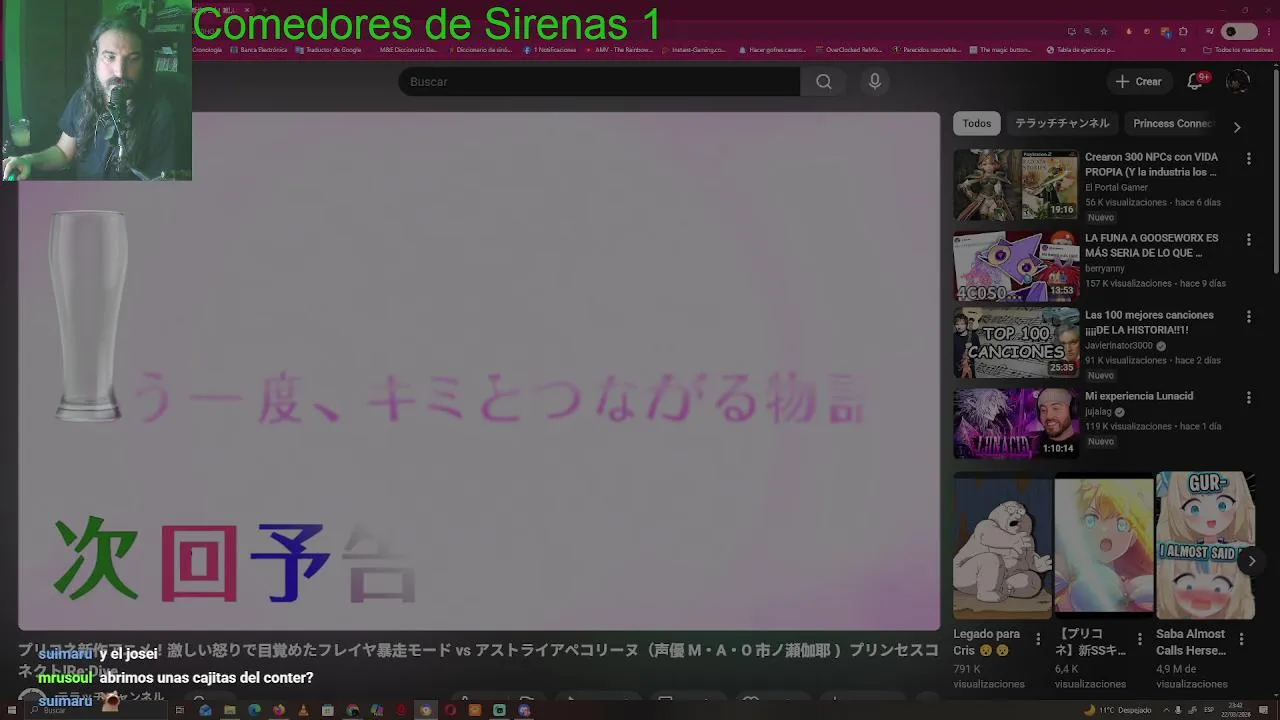Screen dimensions: 1280x720
Task: Open the Todos los marcadores folder
Action: coord(1238,49)
